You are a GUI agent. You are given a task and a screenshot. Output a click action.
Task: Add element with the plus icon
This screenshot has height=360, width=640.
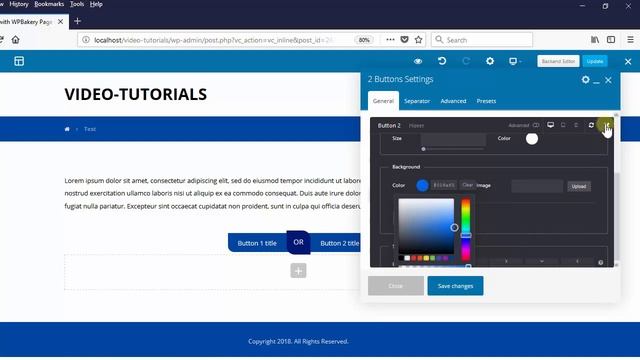click(298, 271)
